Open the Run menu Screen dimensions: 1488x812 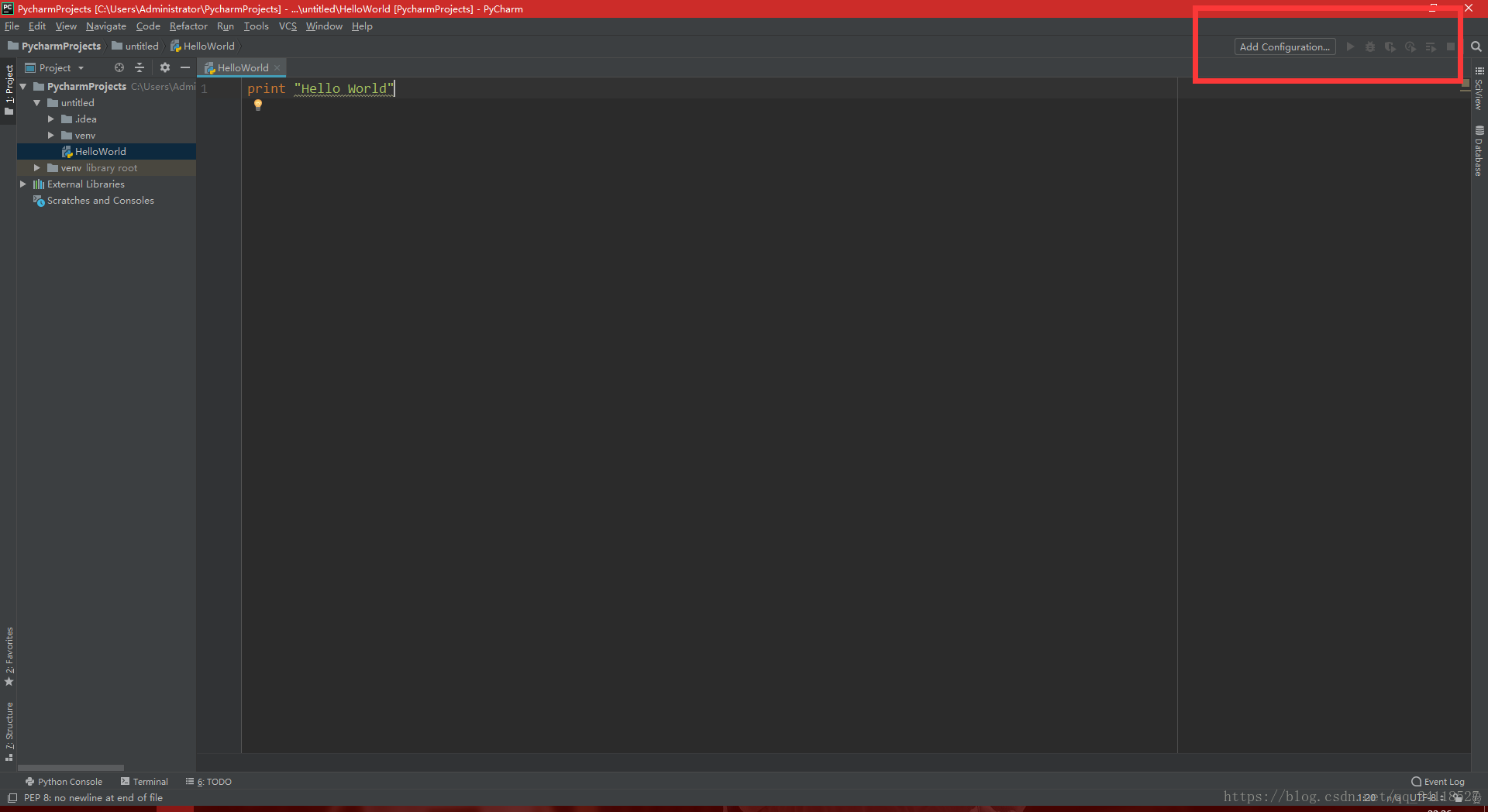pos(226,26)
